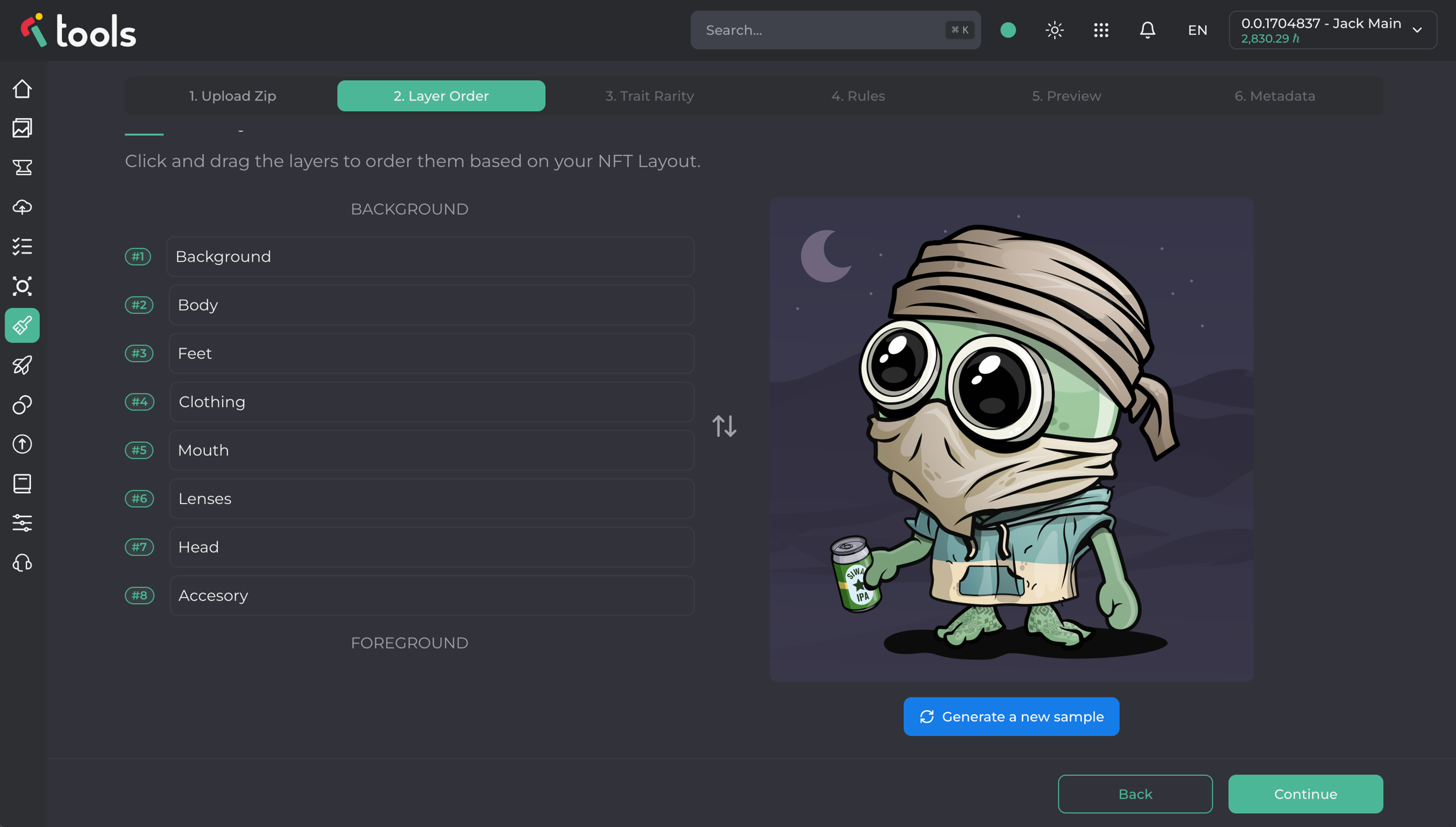Screen dimensions: 1456x827
Task: Open the EN language selector
Action: pyautogui.click(x=1197, y=30)
